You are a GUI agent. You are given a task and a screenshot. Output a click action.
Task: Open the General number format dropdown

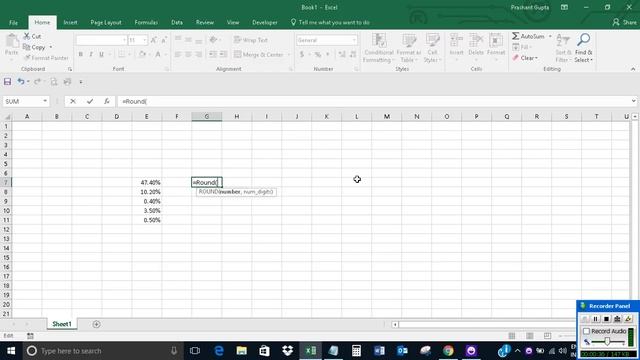click(354, 40)
